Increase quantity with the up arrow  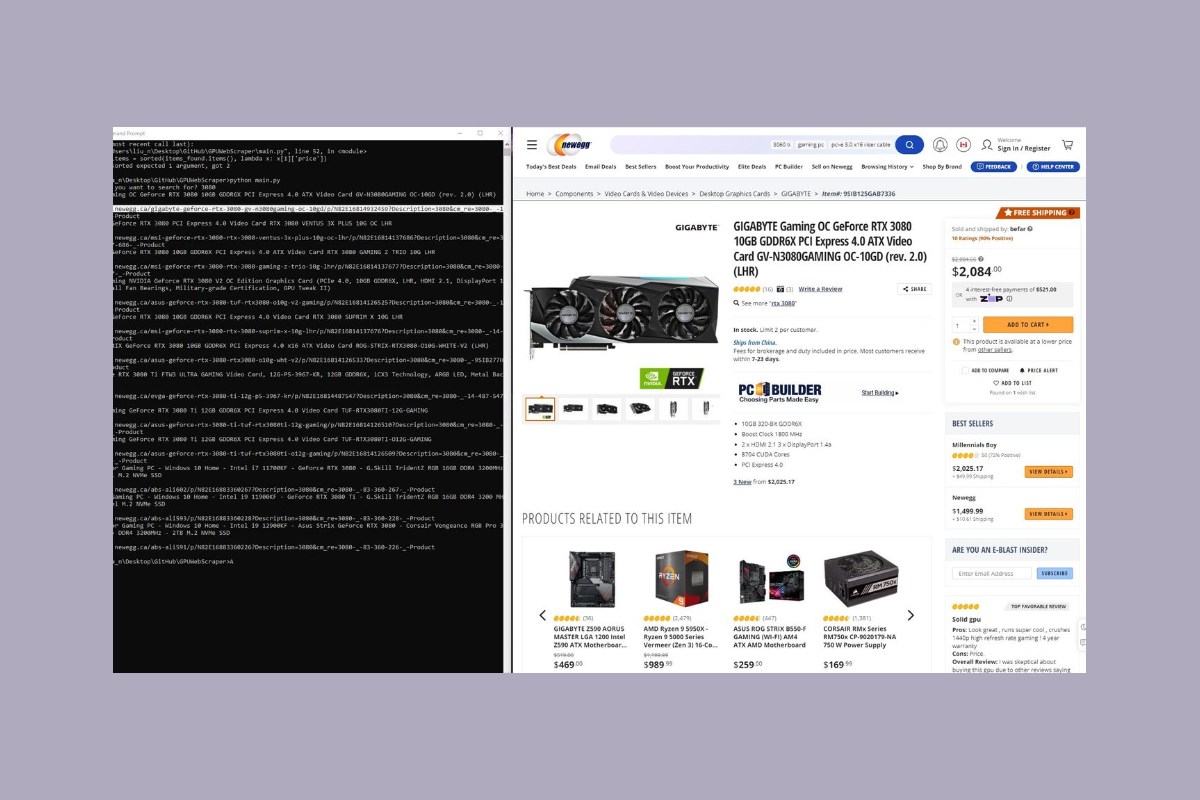click(974, 322)
